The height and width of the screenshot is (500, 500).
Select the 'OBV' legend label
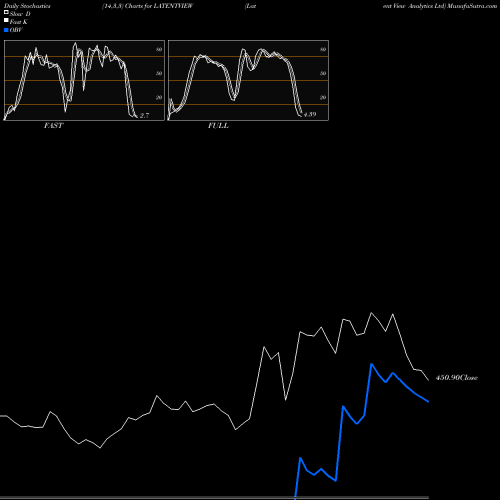(16, 30)
